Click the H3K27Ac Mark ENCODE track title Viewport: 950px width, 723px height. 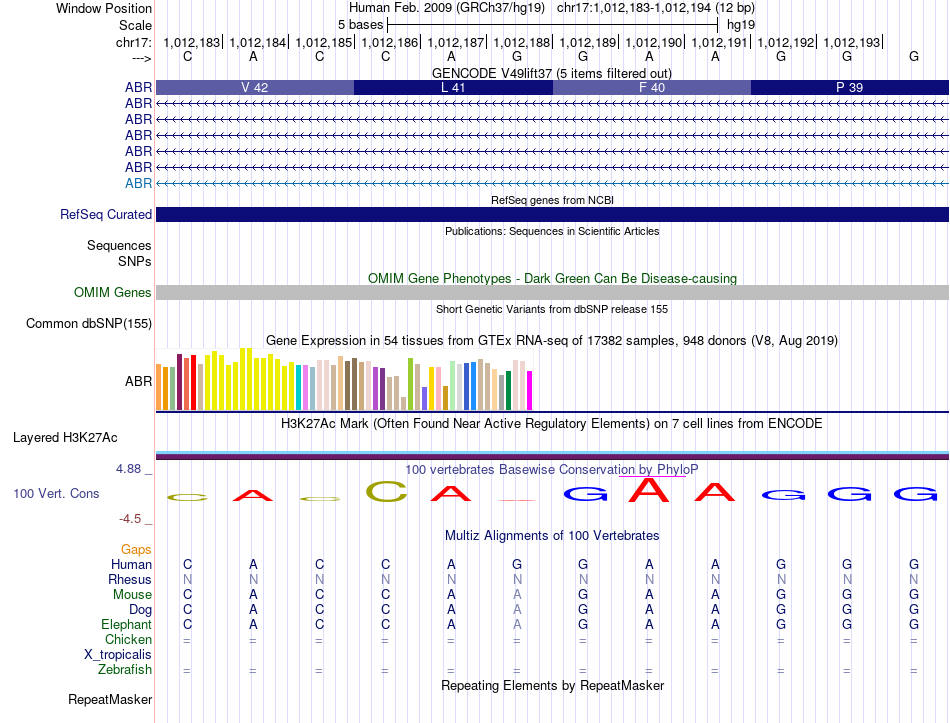(552, 423)
